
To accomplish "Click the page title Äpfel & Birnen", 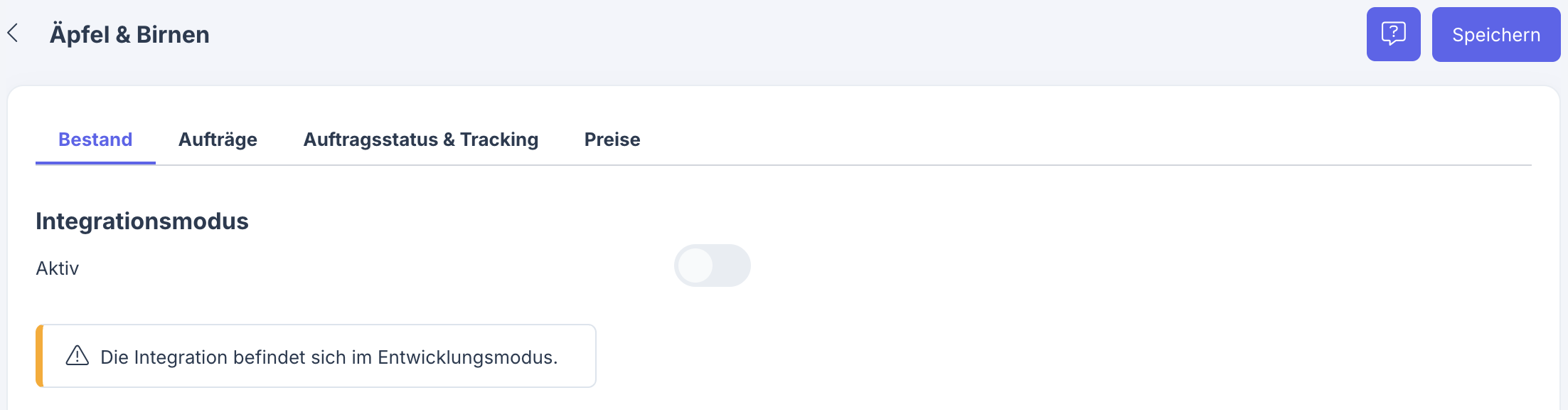I will tap(129, 33).
